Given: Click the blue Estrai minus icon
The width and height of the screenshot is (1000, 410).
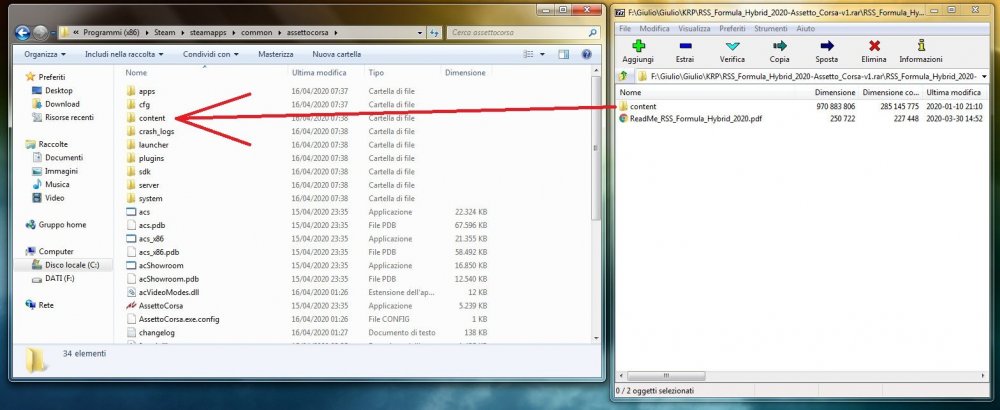Looking at the screenshot, I should pos(685,46).
